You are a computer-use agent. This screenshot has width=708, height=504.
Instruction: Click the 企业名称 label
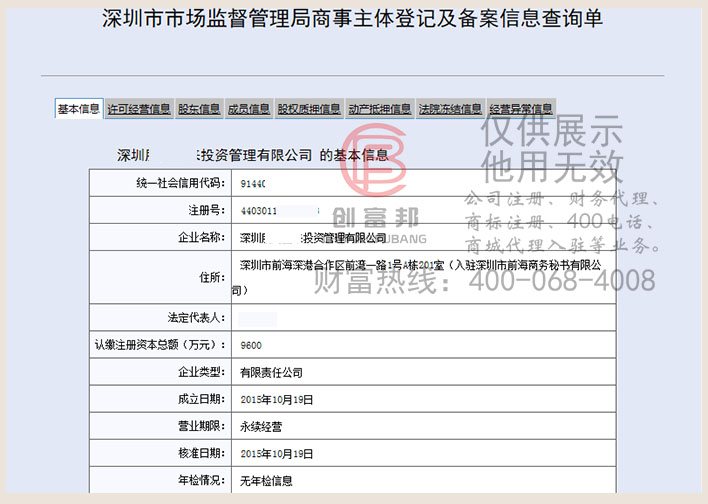201,237
